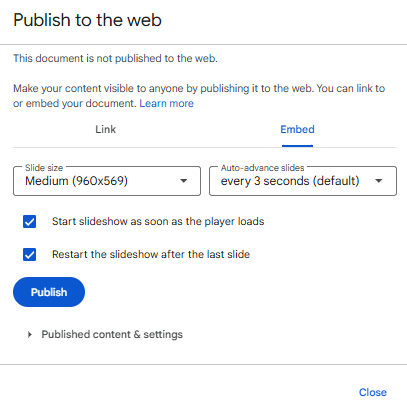This screenshot has width=407, height=408.
Task: Open the Learn more link
Action: [166, 103]
